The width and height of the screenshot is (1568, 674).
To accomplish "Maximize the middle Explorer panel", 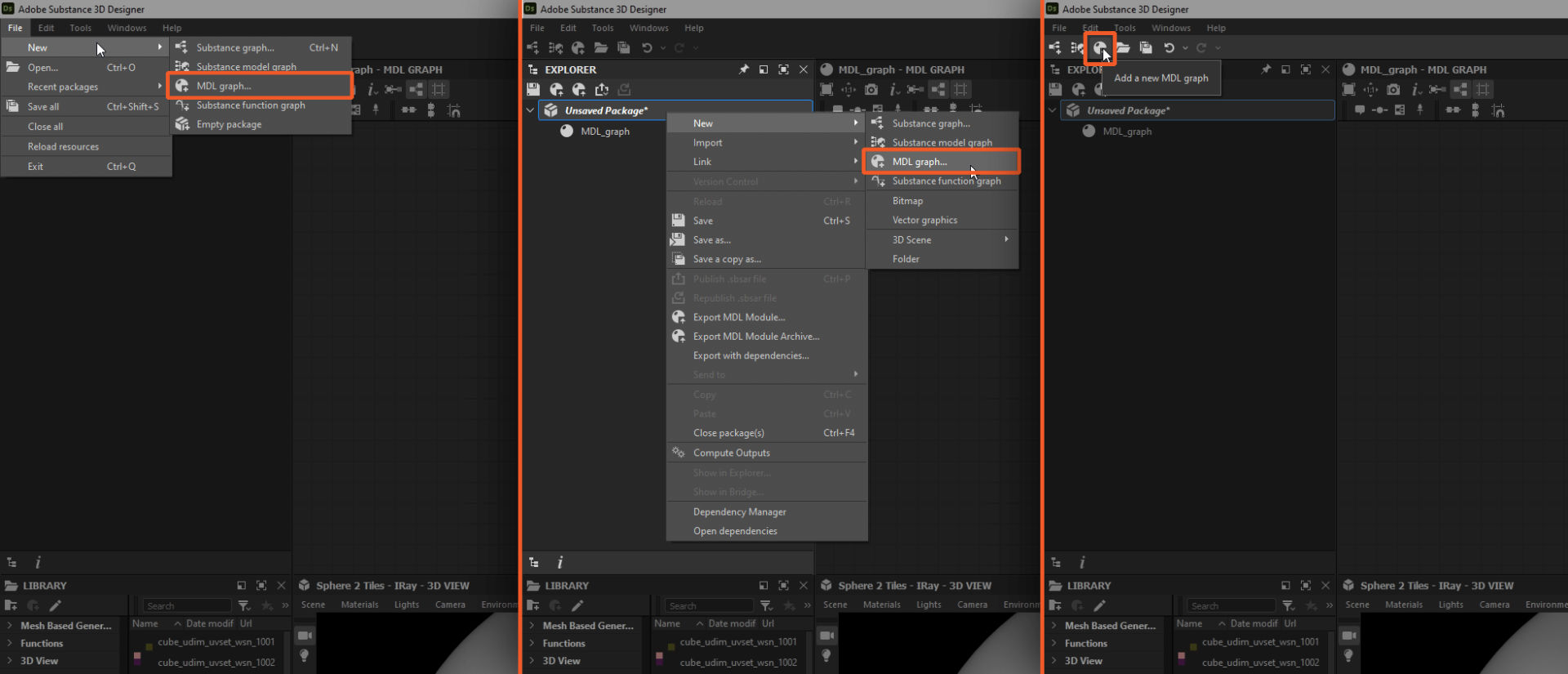I will click(783, 69).
